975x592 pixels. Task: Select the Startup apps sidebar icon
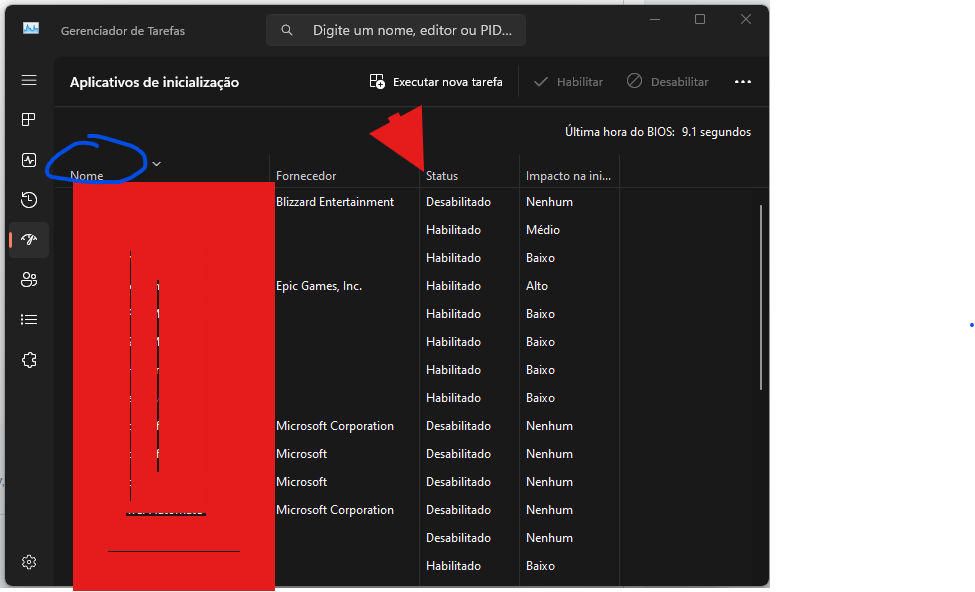pyautogui.click(x=29, y=240)
